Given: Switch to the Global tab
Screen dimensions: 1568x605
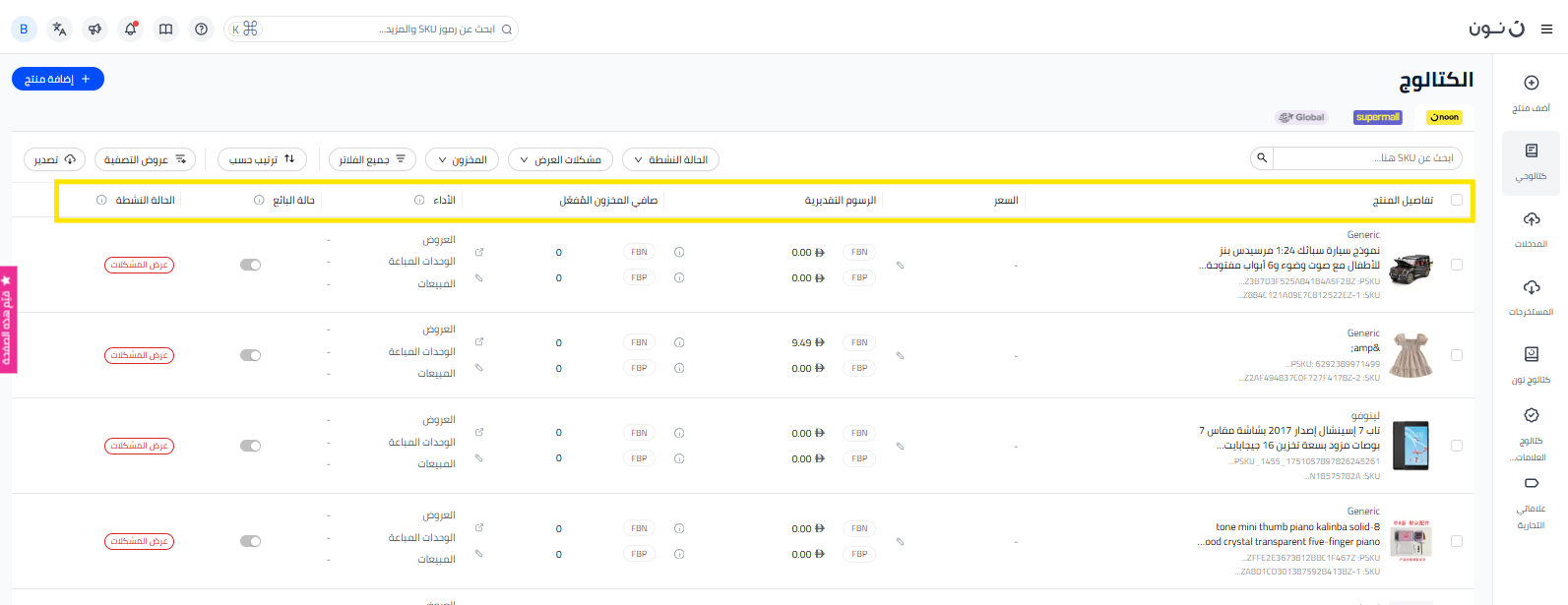Looking at the screenshot, I should pyautogui.click(x=1301, y=117).
